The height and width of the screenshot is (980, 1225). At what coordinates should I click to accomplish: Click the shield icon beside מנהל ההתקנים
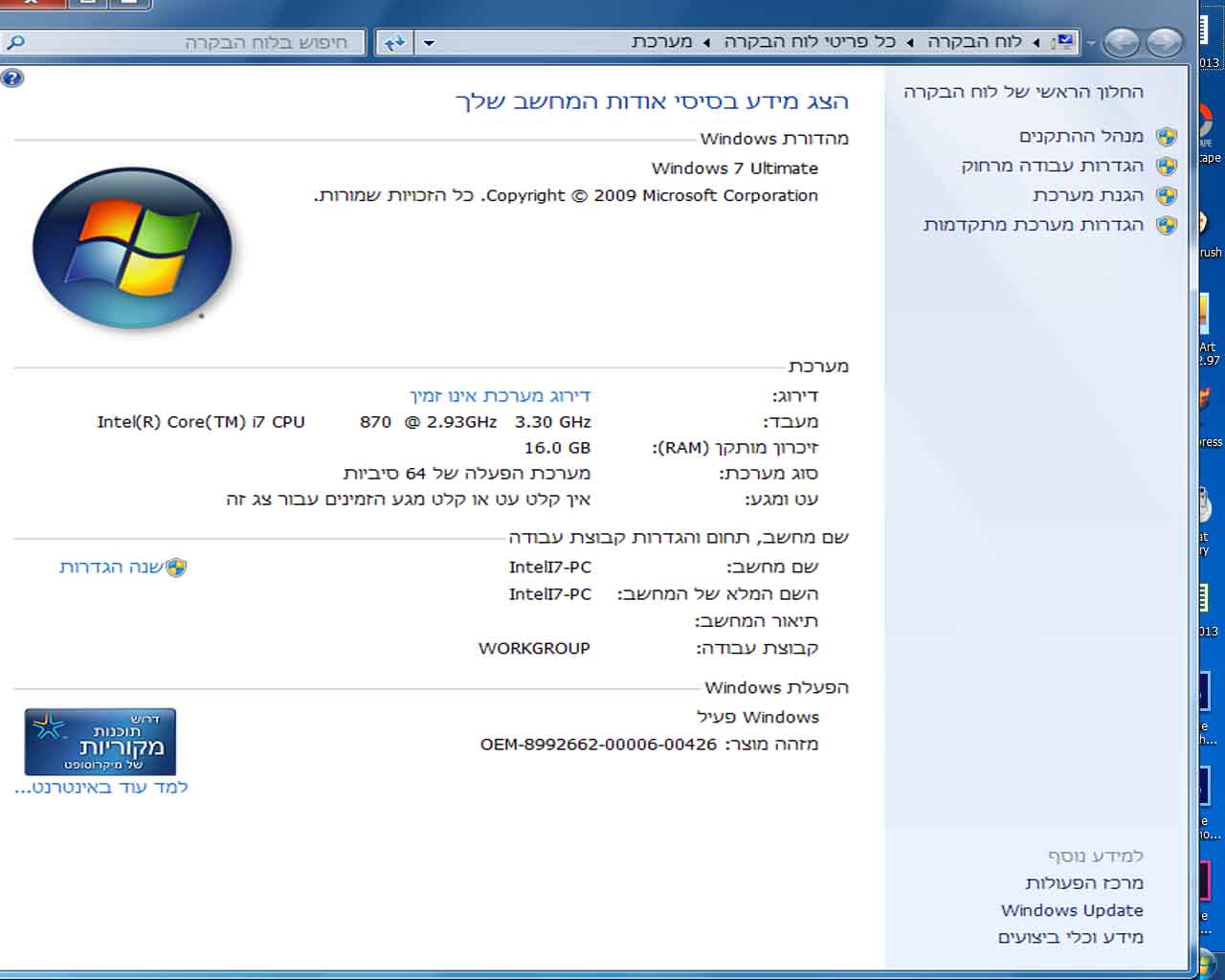pos(1166,137)
